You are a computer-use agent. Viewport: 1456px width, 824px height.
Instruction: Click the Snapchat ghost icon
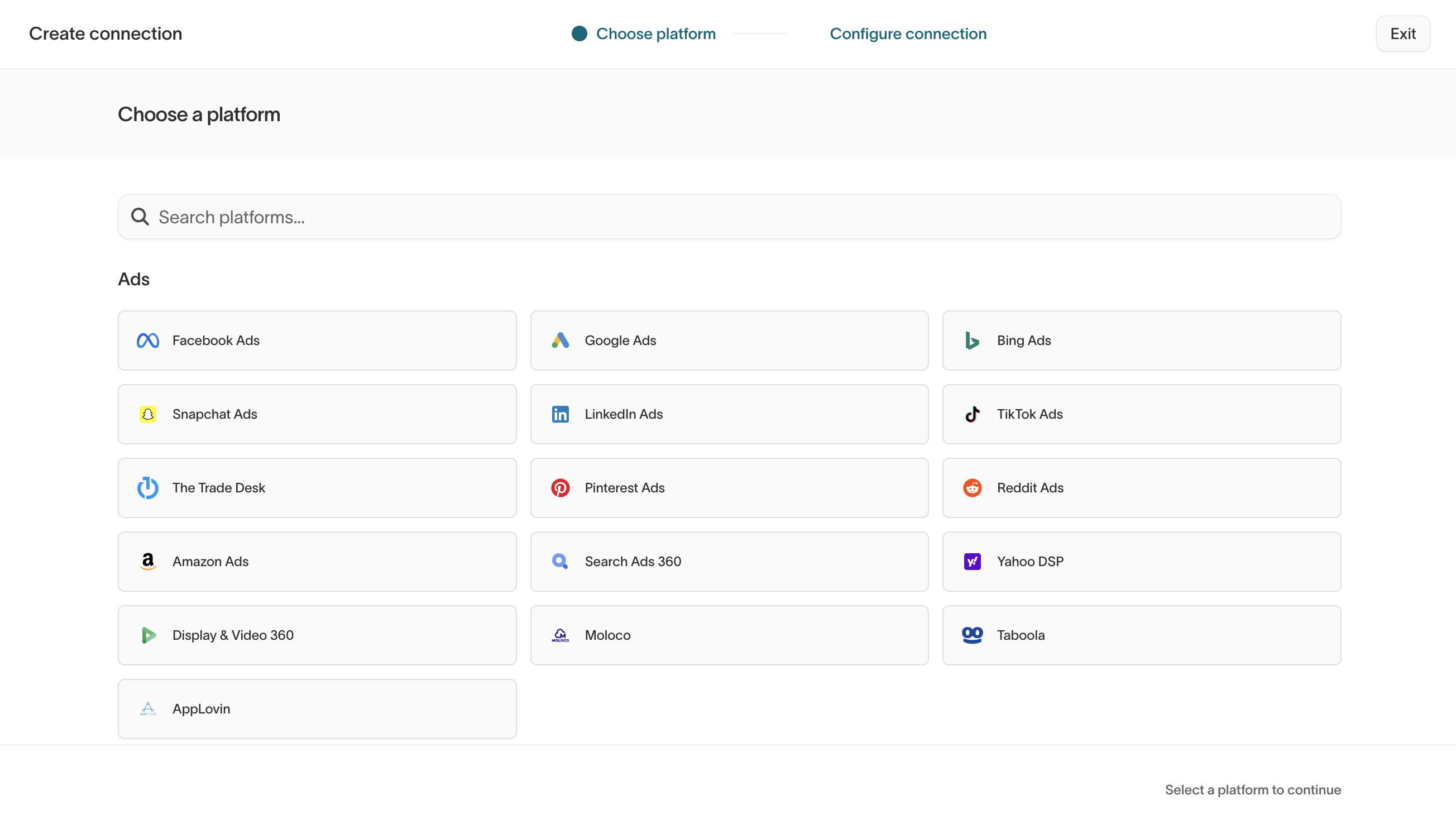148,414
